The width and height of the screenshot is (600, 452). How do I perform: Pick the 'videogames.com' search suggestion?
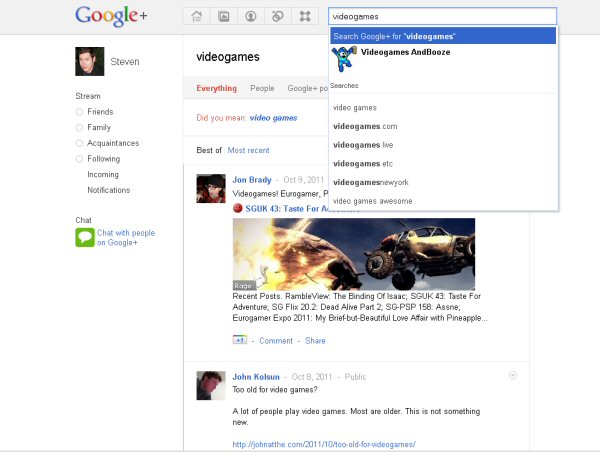pos(443,126)
